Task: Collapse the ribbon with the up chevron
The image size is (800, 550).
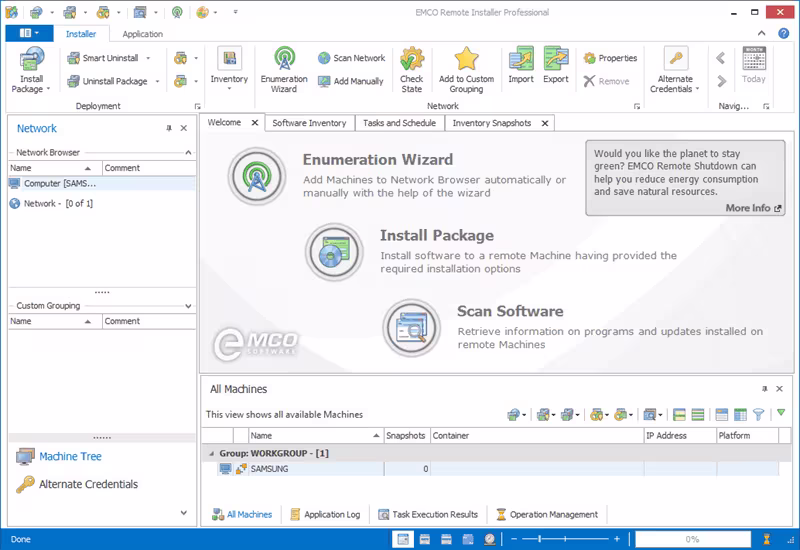Action: [x=761, y=33]
